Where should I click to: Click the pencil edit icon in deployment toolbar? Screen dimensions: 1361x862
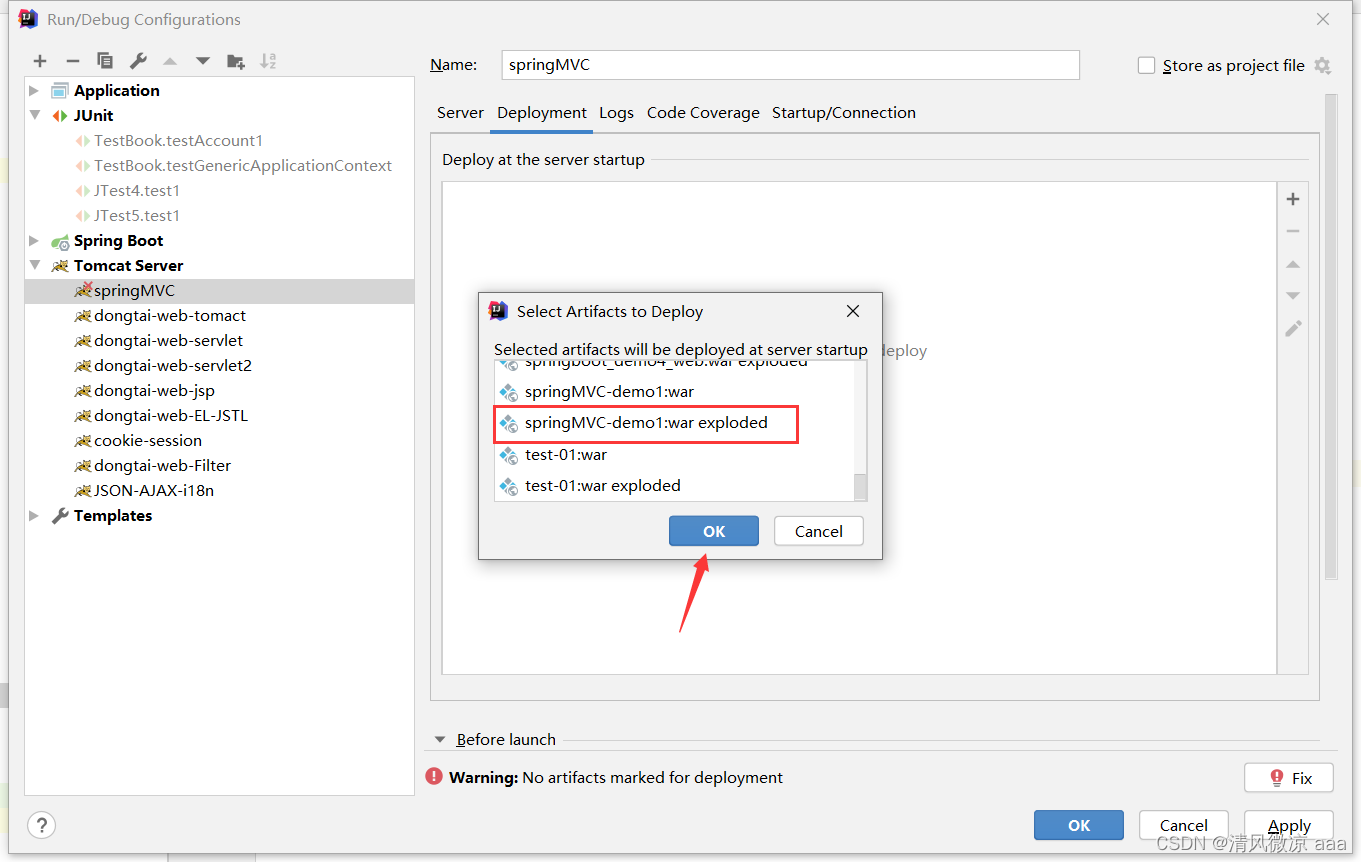pos(1293,329)
